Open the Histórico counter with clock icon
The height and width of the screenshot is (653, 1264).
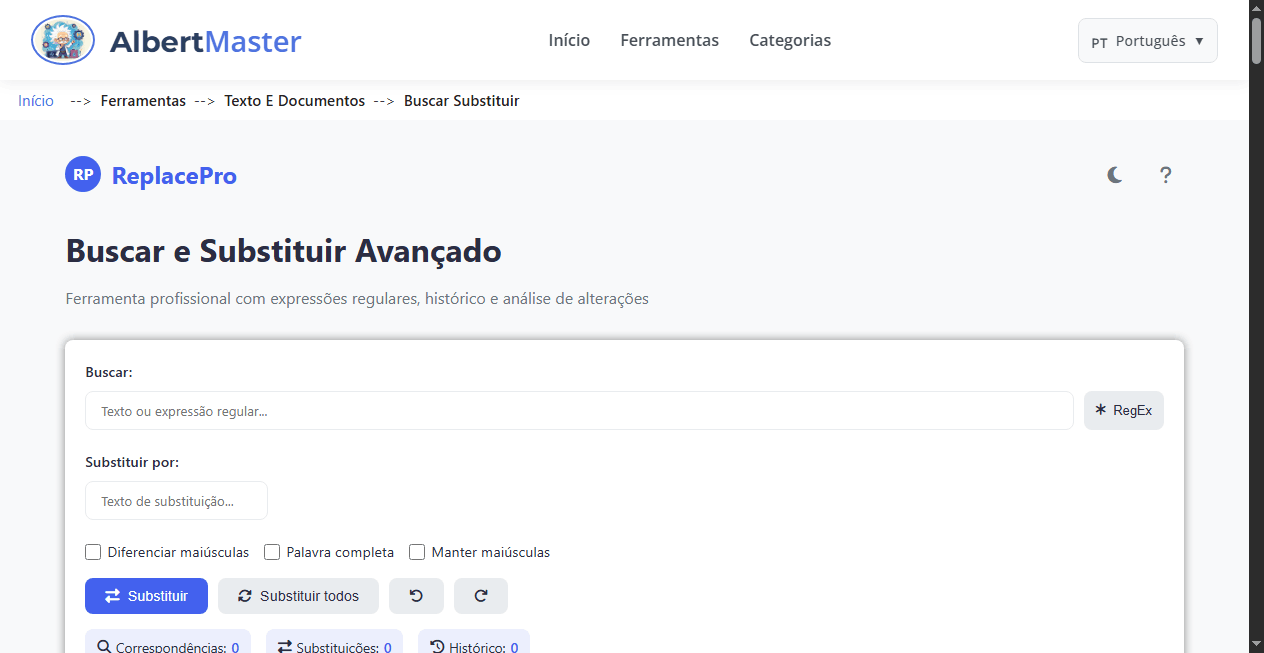(x=473, y=645)
